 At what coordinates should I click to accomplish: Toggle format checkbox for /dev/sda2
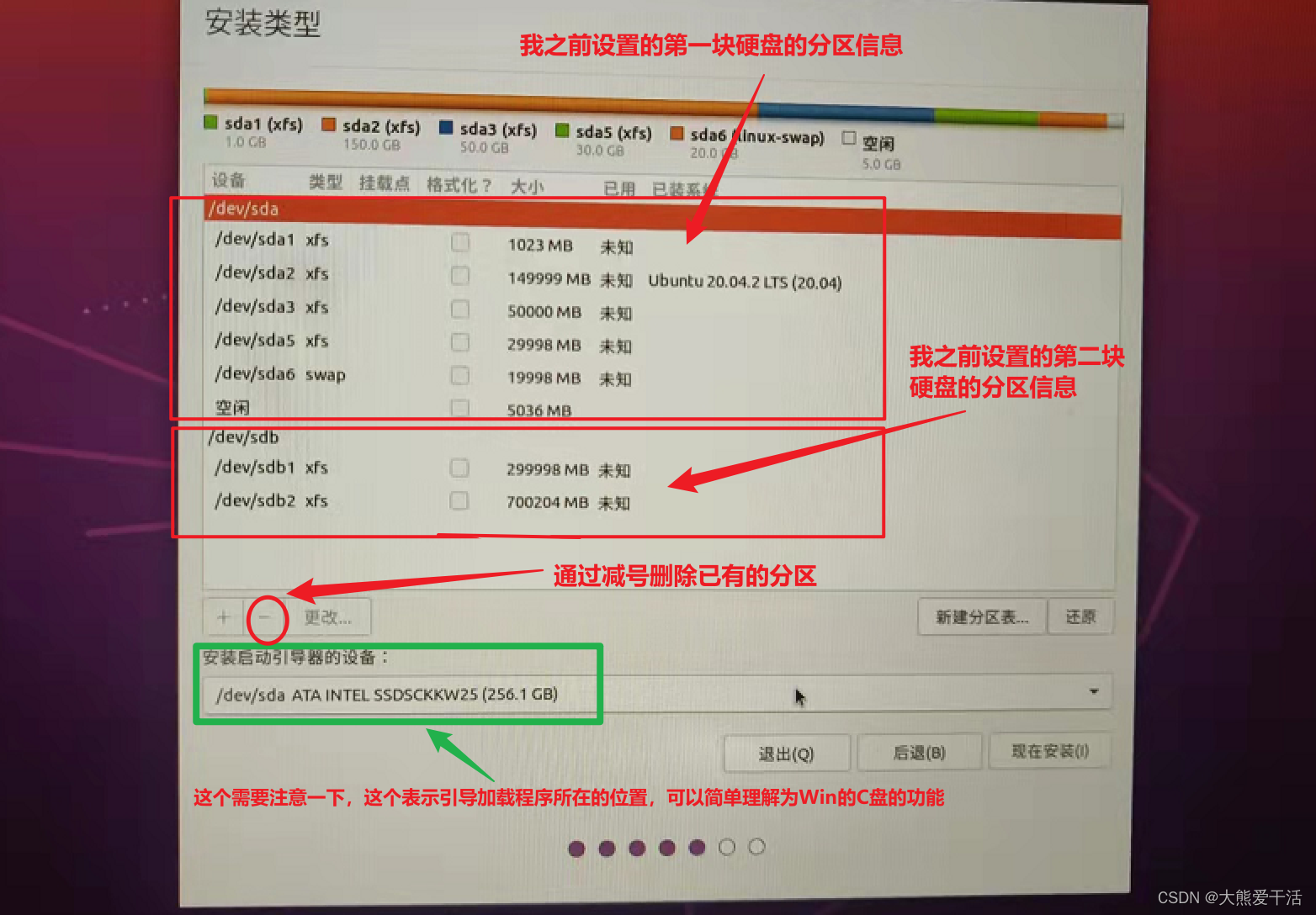(x=460, y=276)
